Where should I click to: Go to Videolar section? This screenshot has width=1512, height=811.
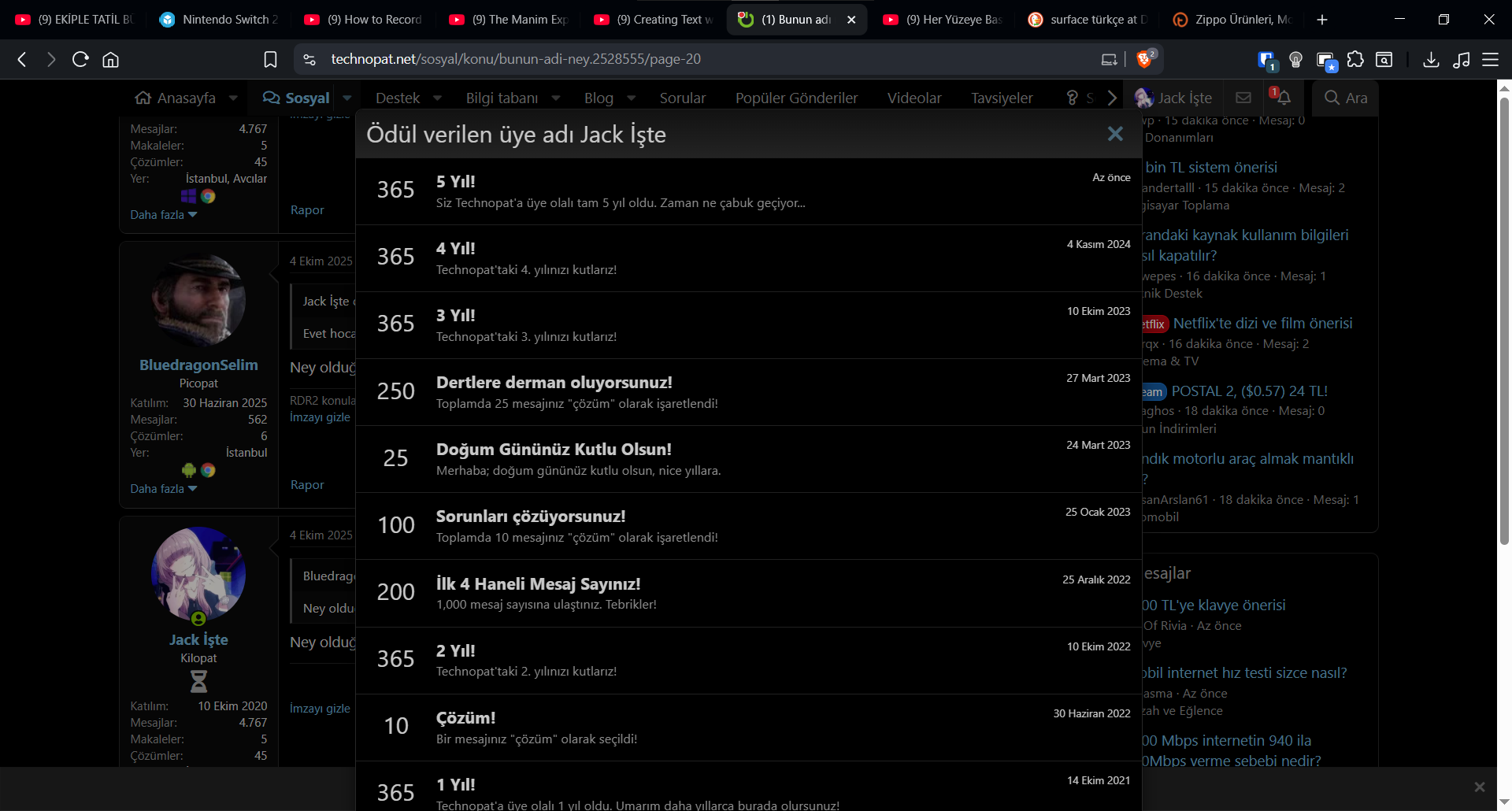coord(914,98)
